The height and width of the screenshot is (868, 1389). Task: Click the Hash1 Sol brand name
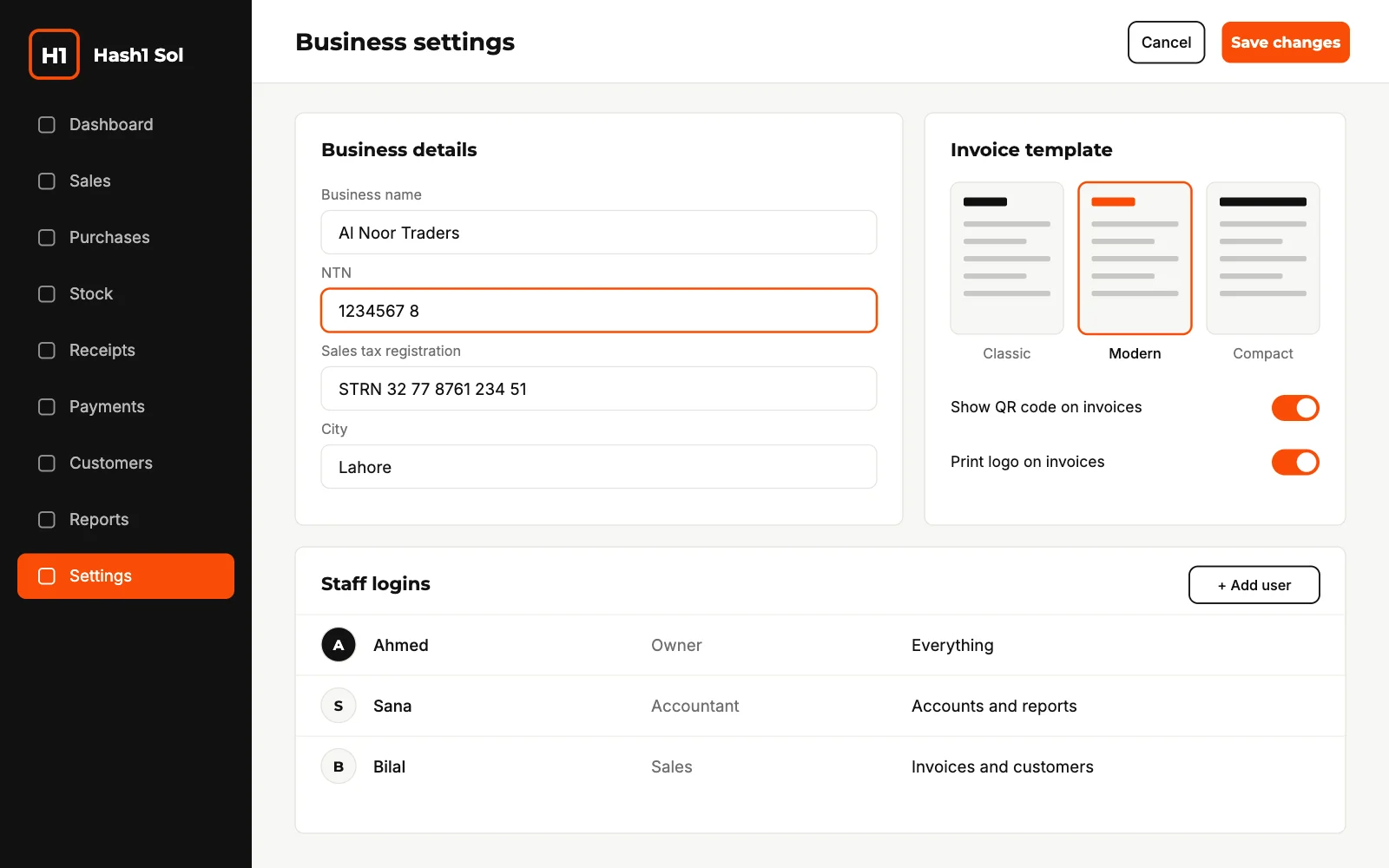click(x=138, y=55)
